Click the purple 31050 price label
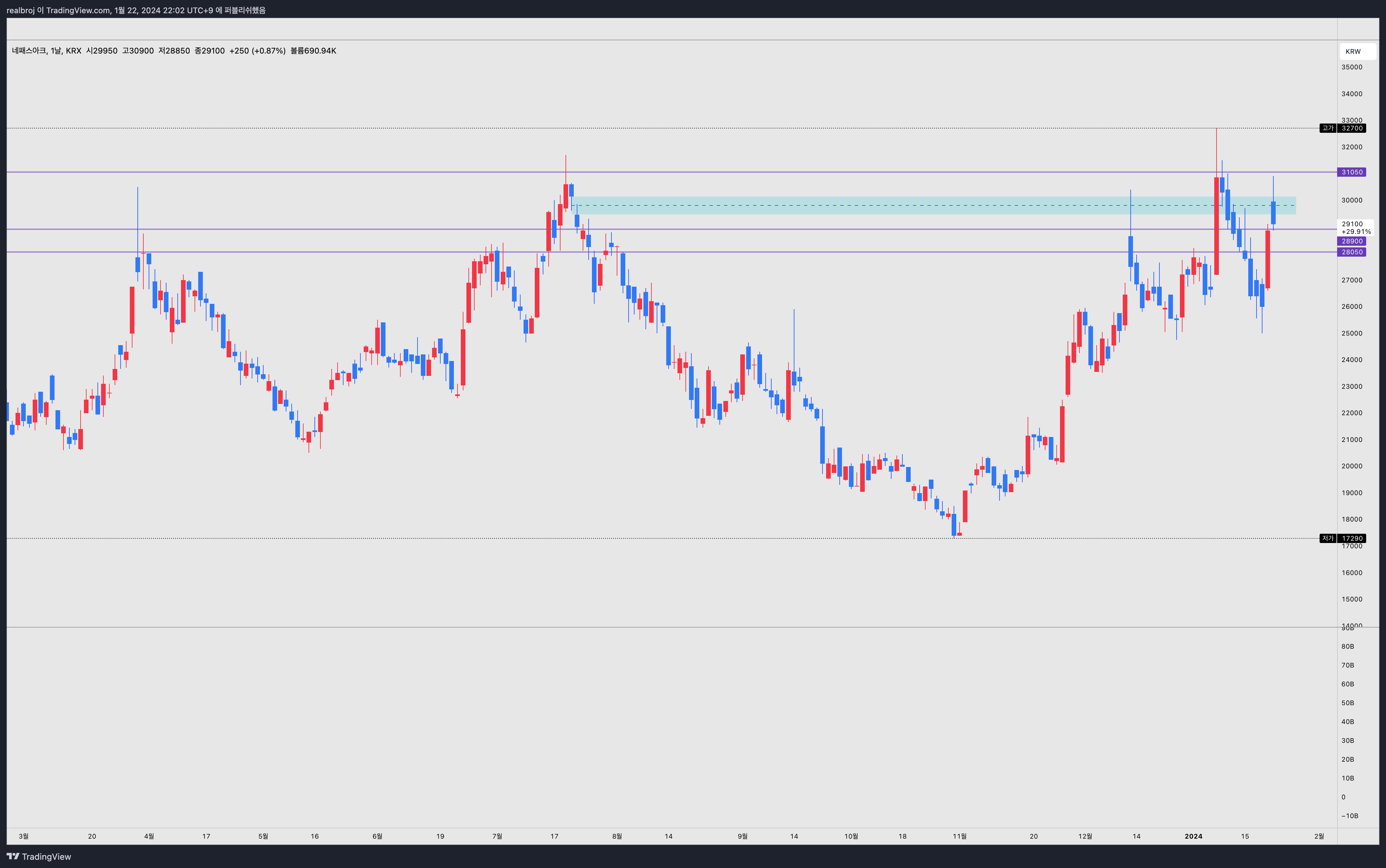Image resolution: width=1386 pixels, height=868 pixels. tap(1352, 172)
